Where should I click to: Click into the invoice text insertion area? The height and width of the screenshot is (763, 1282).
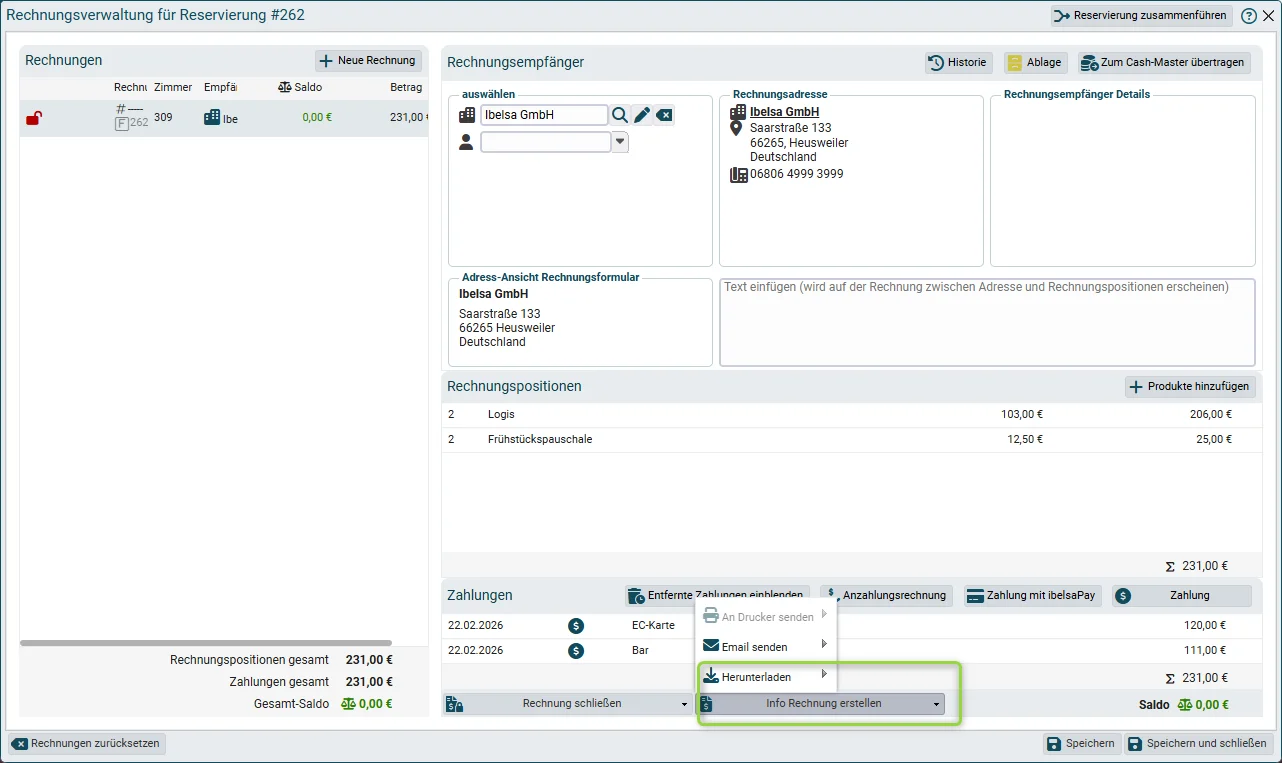[987, 322]
